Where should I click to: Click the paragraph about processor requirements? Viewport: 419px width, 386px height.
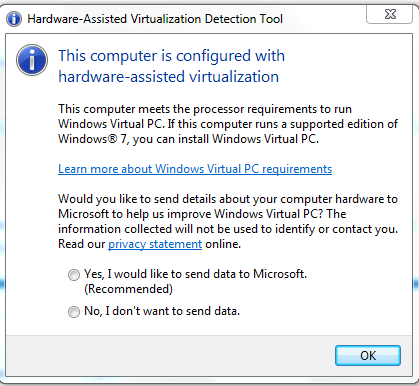coord(228,124)
